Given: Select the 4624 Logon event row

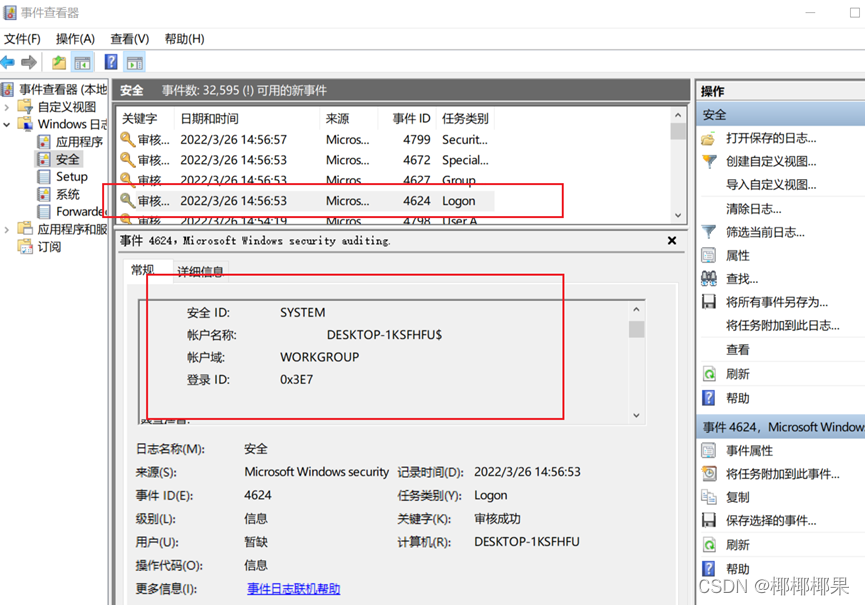Looking at the screenshot, I should point(306,201).
